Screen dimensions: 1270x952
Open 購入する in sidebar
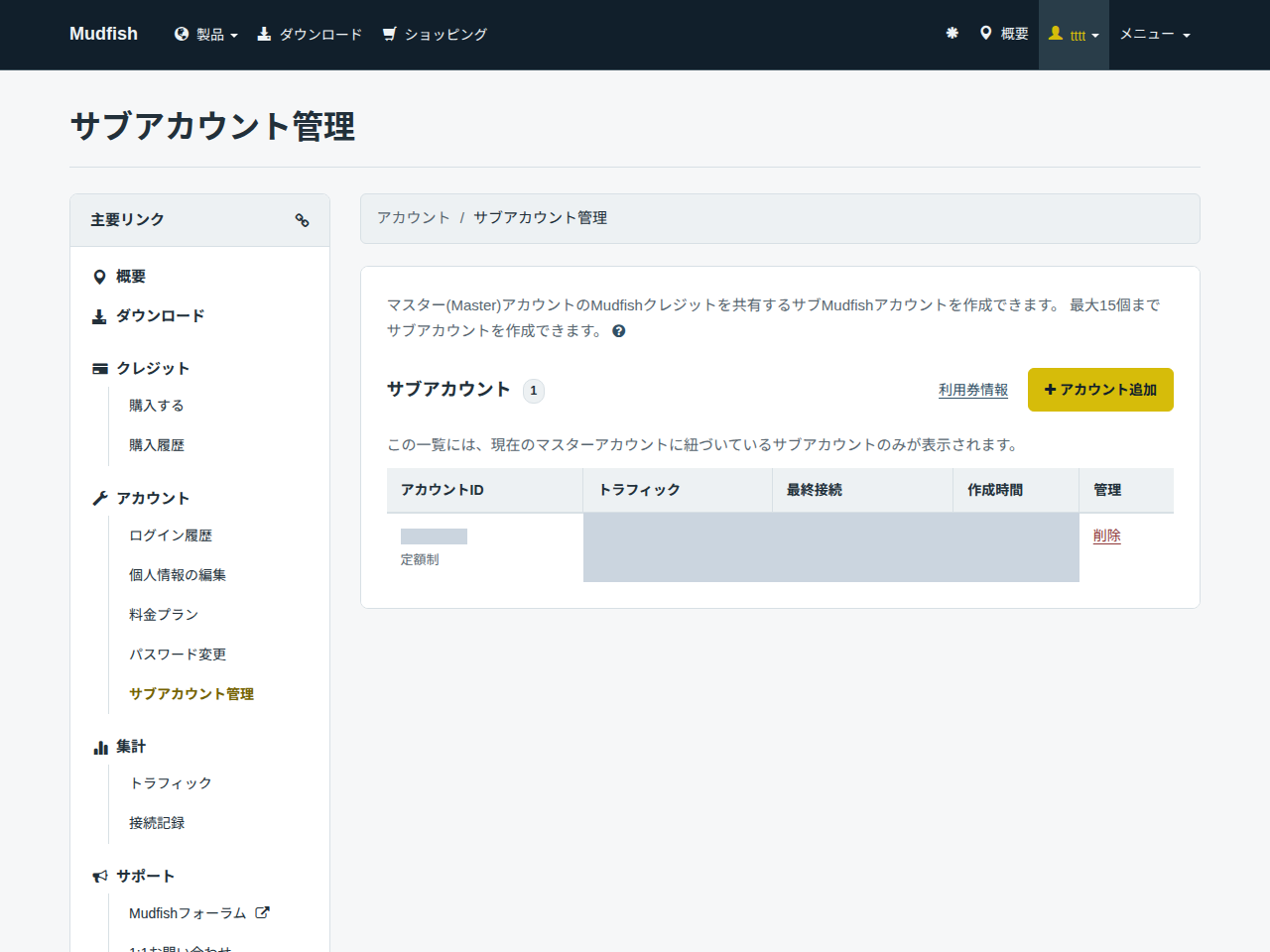pos(157,406)
